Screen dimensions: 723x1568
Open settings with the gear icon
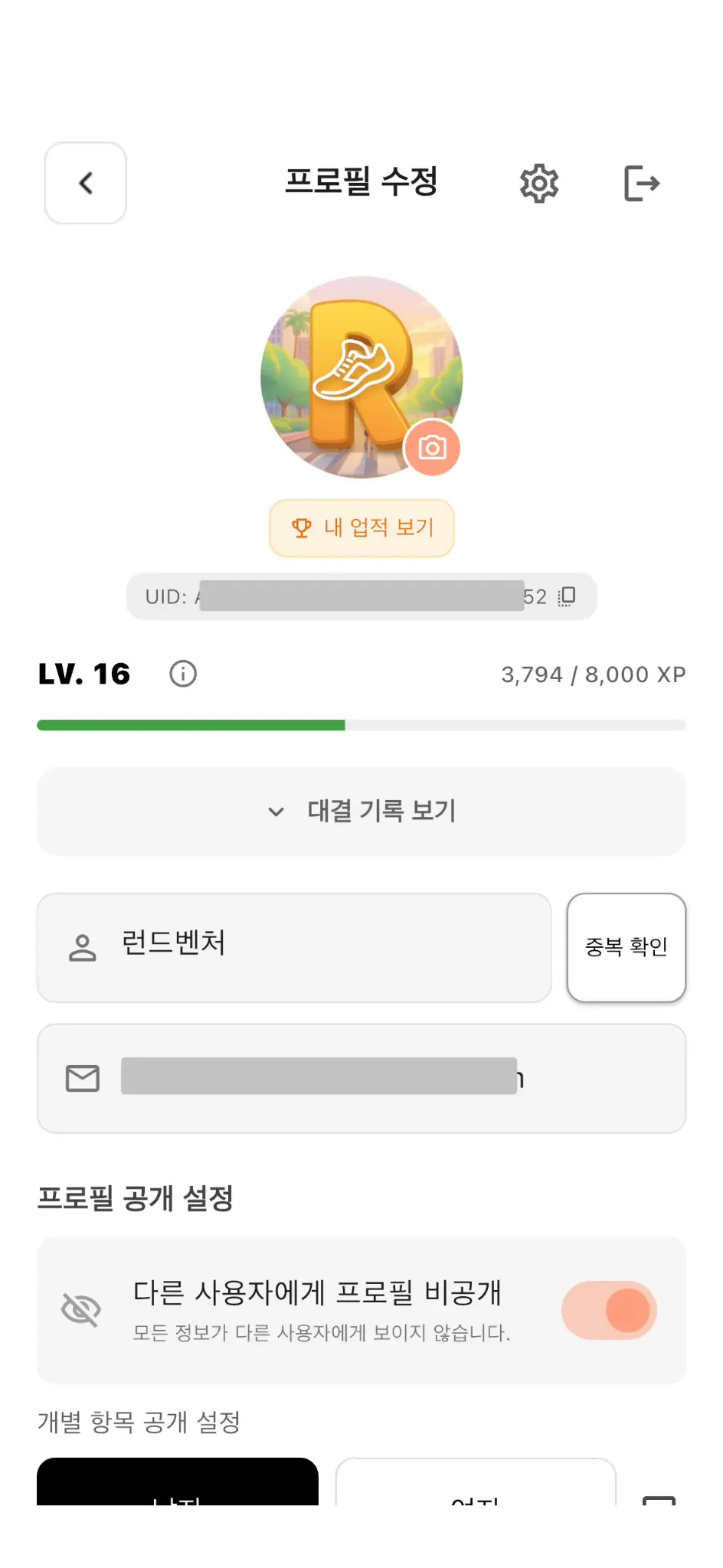[539, 183]
